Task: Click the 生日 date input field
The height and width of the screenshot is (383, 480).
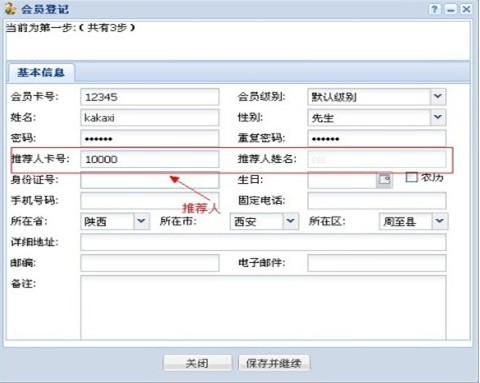Action: point(342,180)
